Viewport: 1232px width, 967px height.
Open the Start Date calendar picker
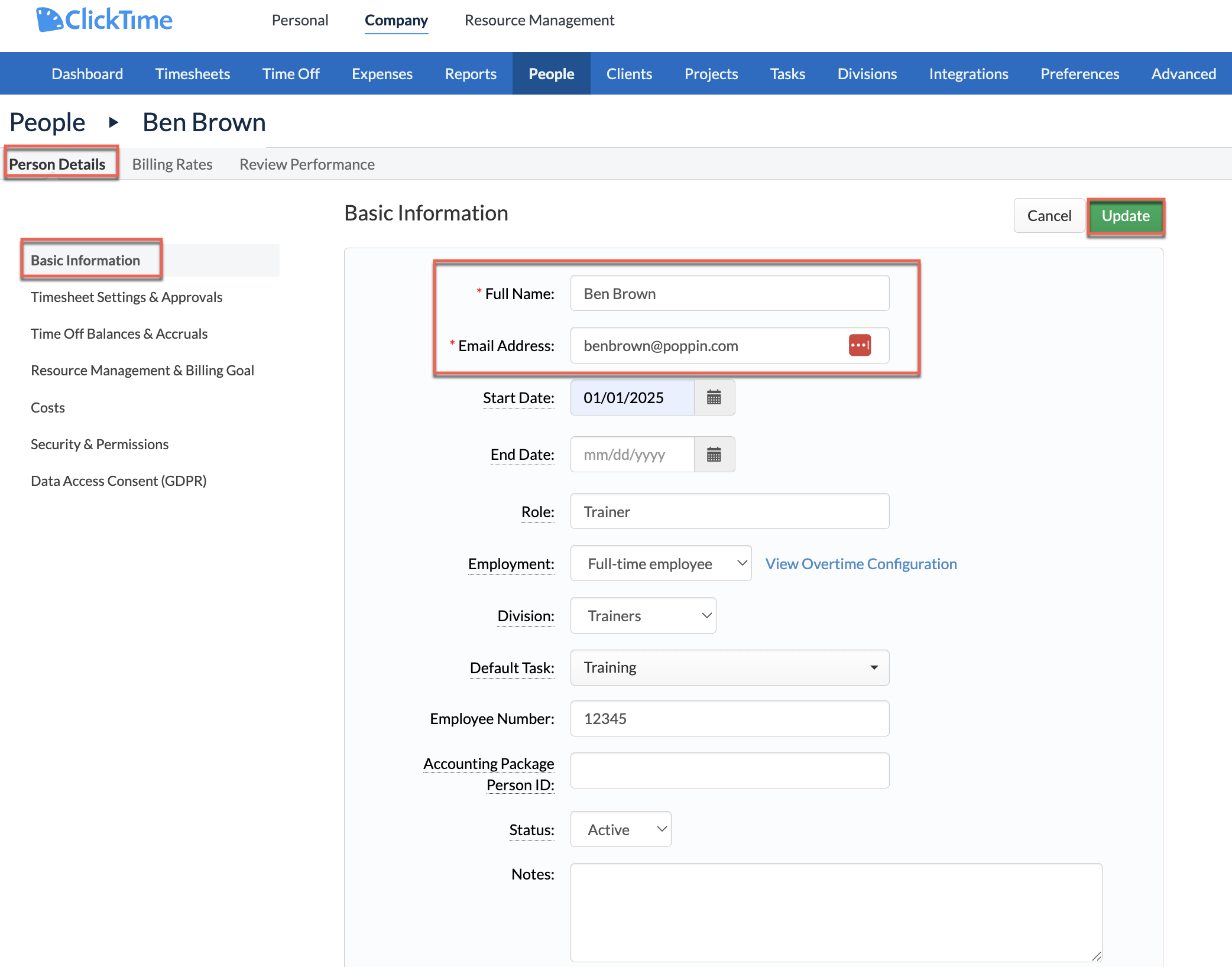(x=714, y=398)
